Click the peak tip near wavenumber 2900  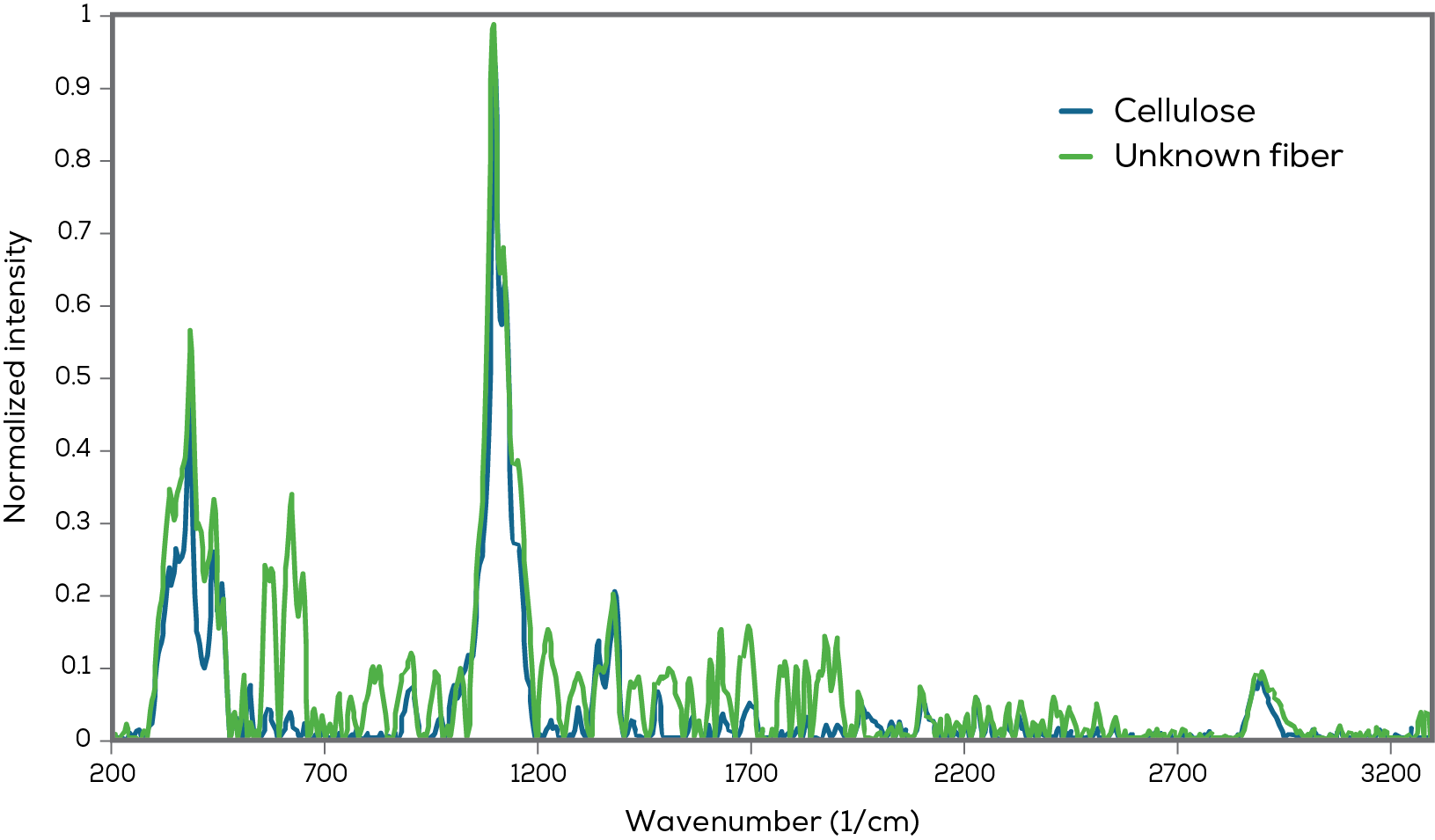click(1262, 672)
